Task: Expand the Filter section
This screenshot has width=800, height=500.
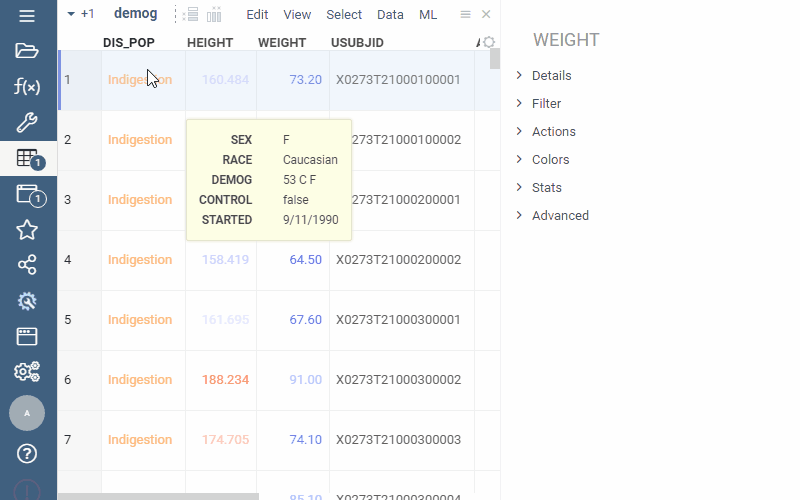Action: (546, 104)
